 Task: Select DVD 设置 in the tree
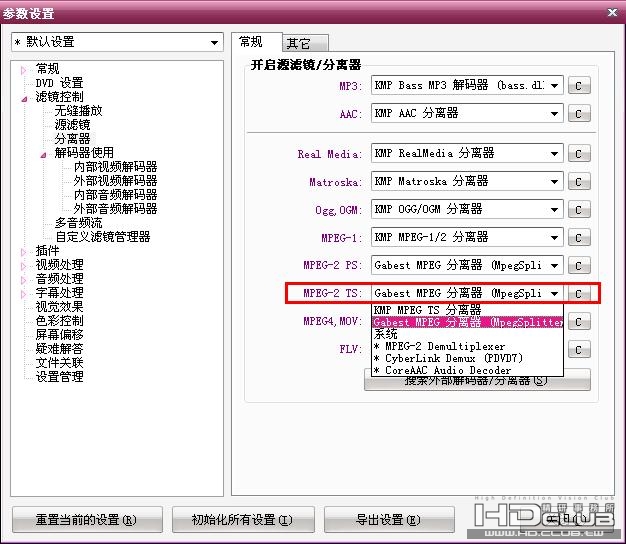(59, 83)
